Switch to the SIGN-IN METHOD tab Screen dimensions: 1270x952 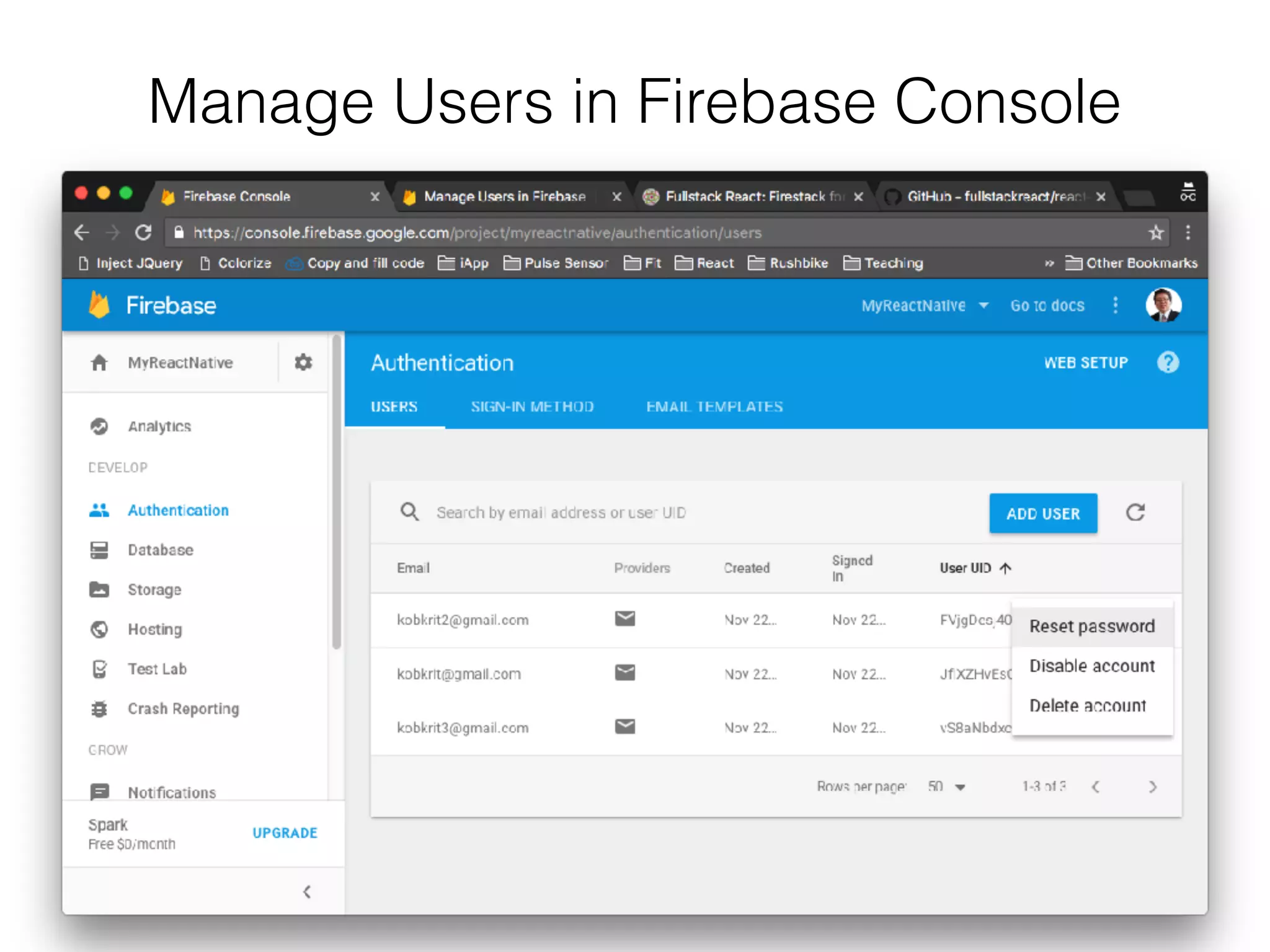click(x=532, y=407)
